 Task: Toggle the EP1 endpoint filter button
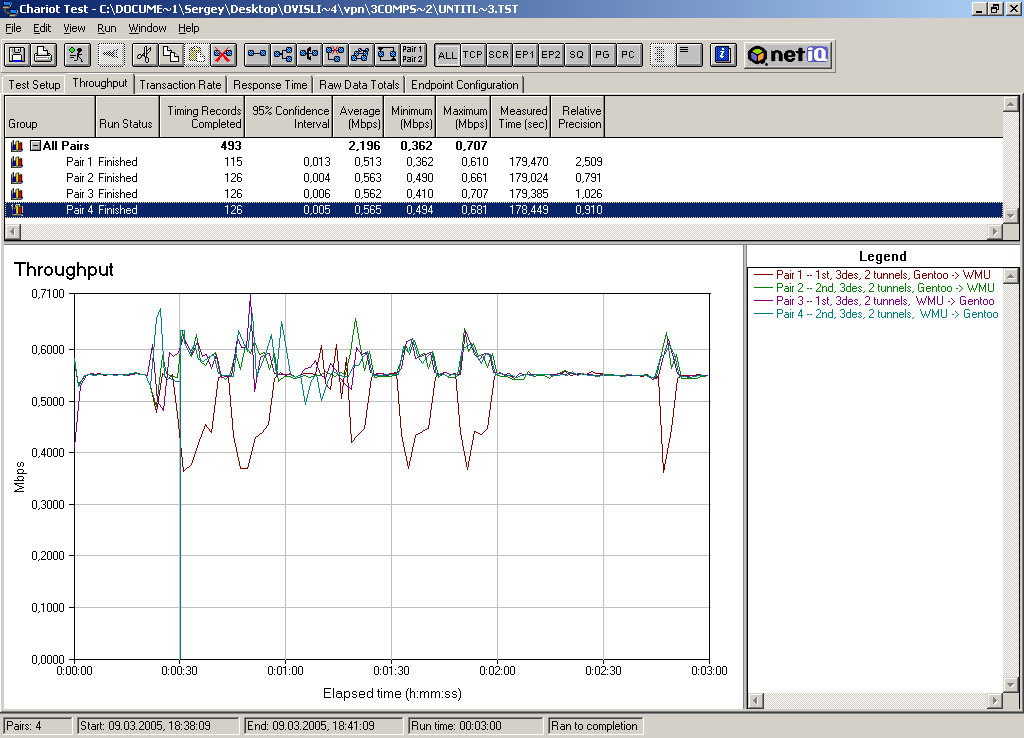(525, 55)
